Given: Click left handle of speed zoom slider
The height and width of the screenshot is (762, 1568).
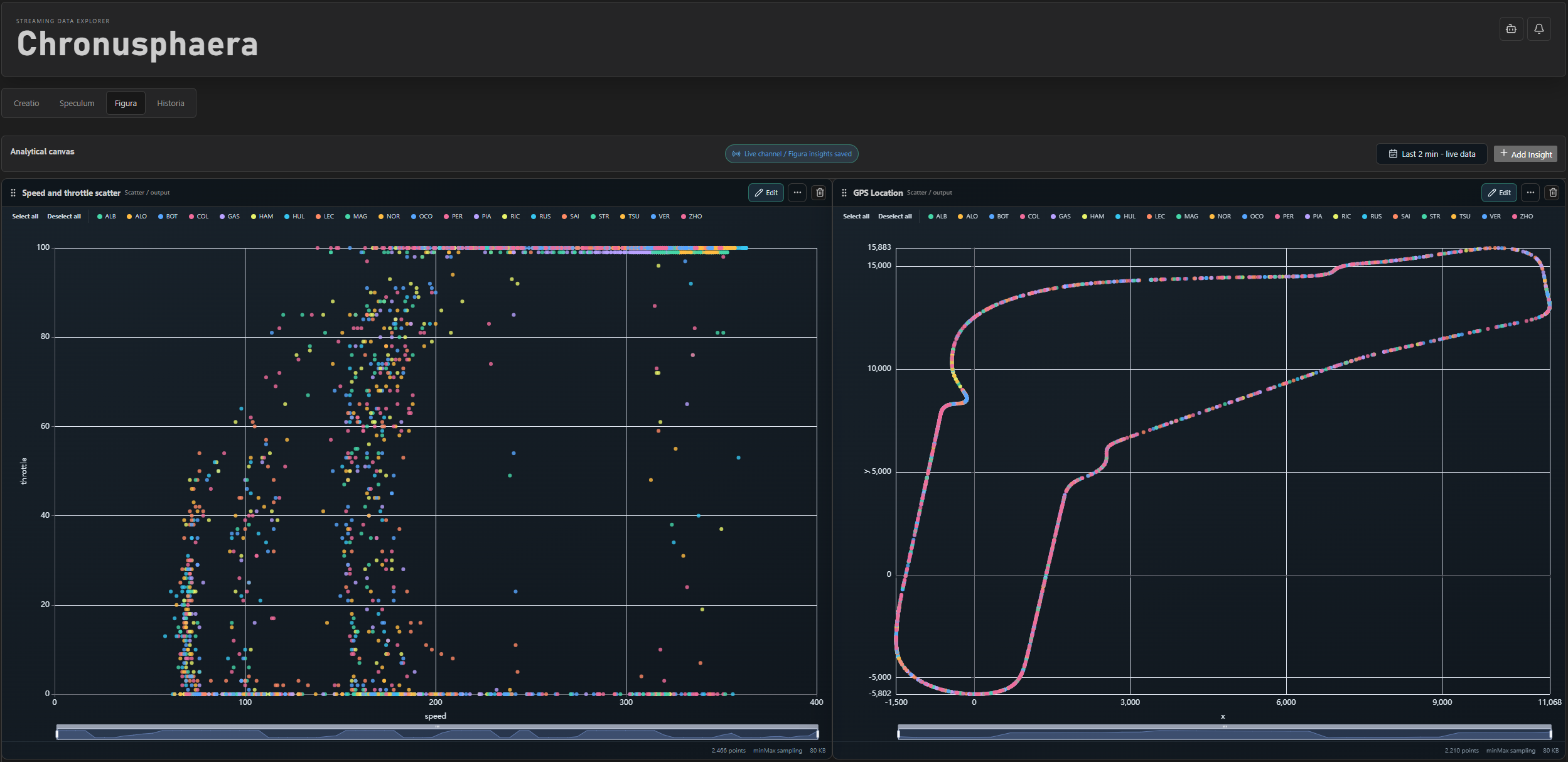Looking at the screenshot, I should (x=56, y=734).
